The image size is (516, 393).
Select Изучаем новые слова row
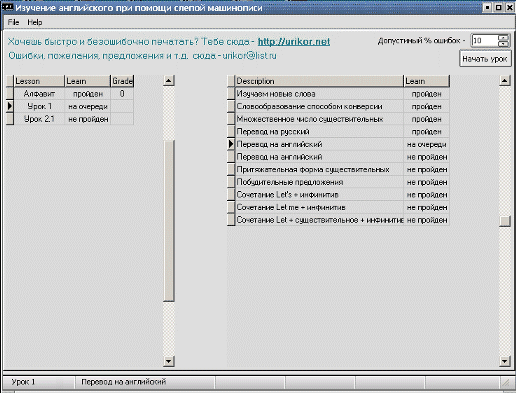pyautogui.click(x=338, y=94)
